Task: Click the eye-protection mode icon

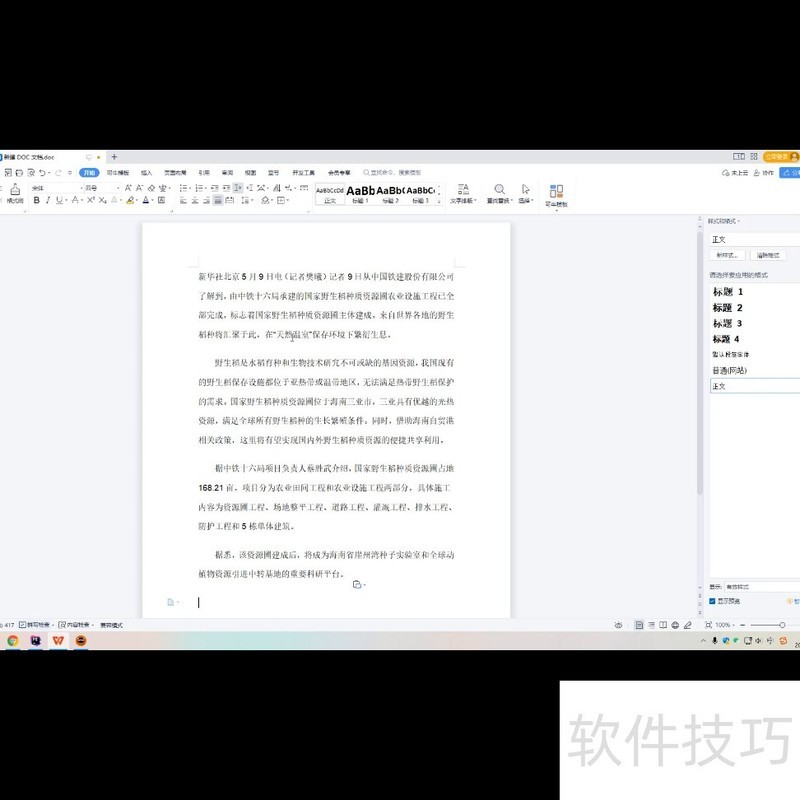Action: (618, 625)
